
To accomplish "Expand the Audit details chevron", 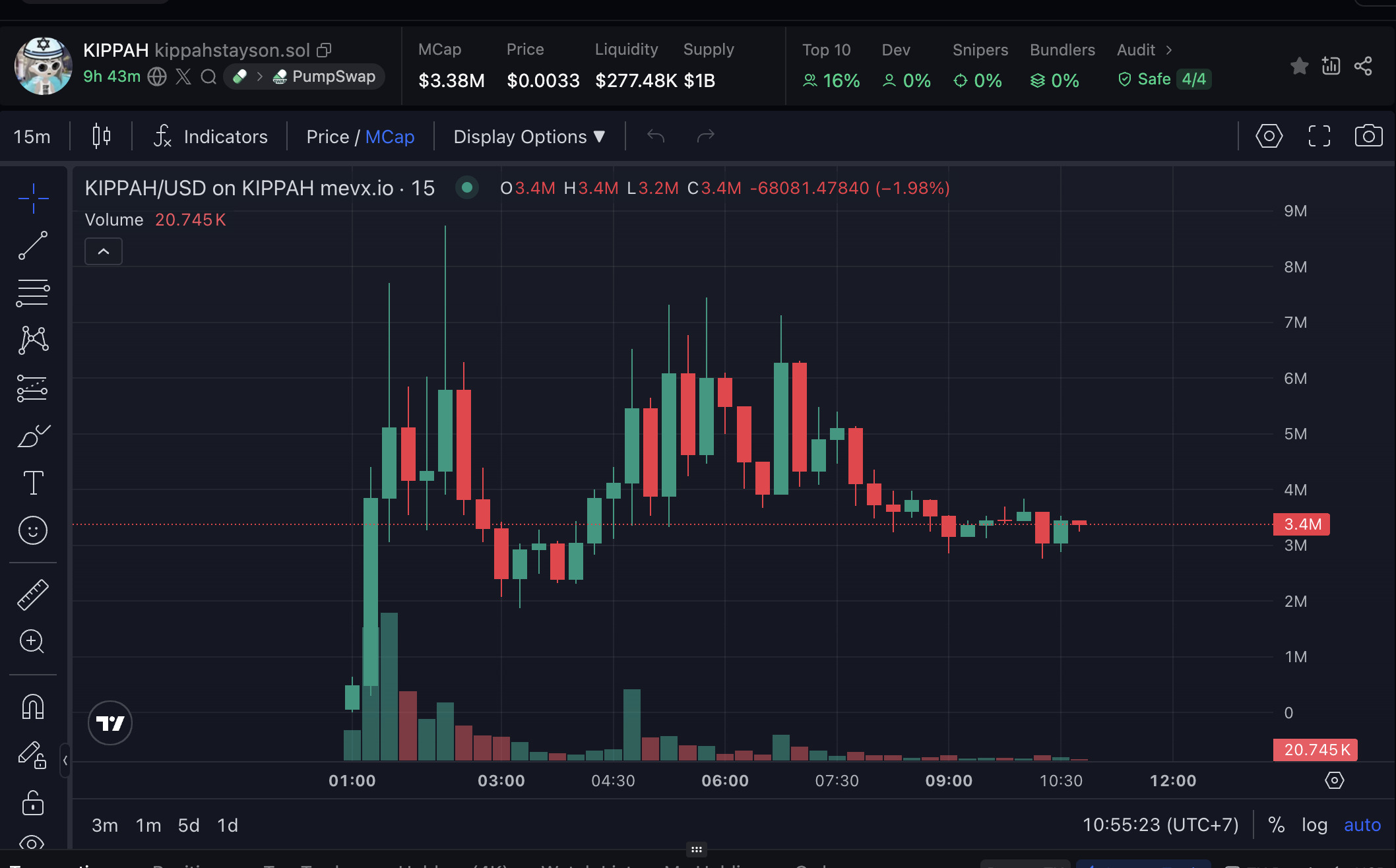I will pos(1168,50).
